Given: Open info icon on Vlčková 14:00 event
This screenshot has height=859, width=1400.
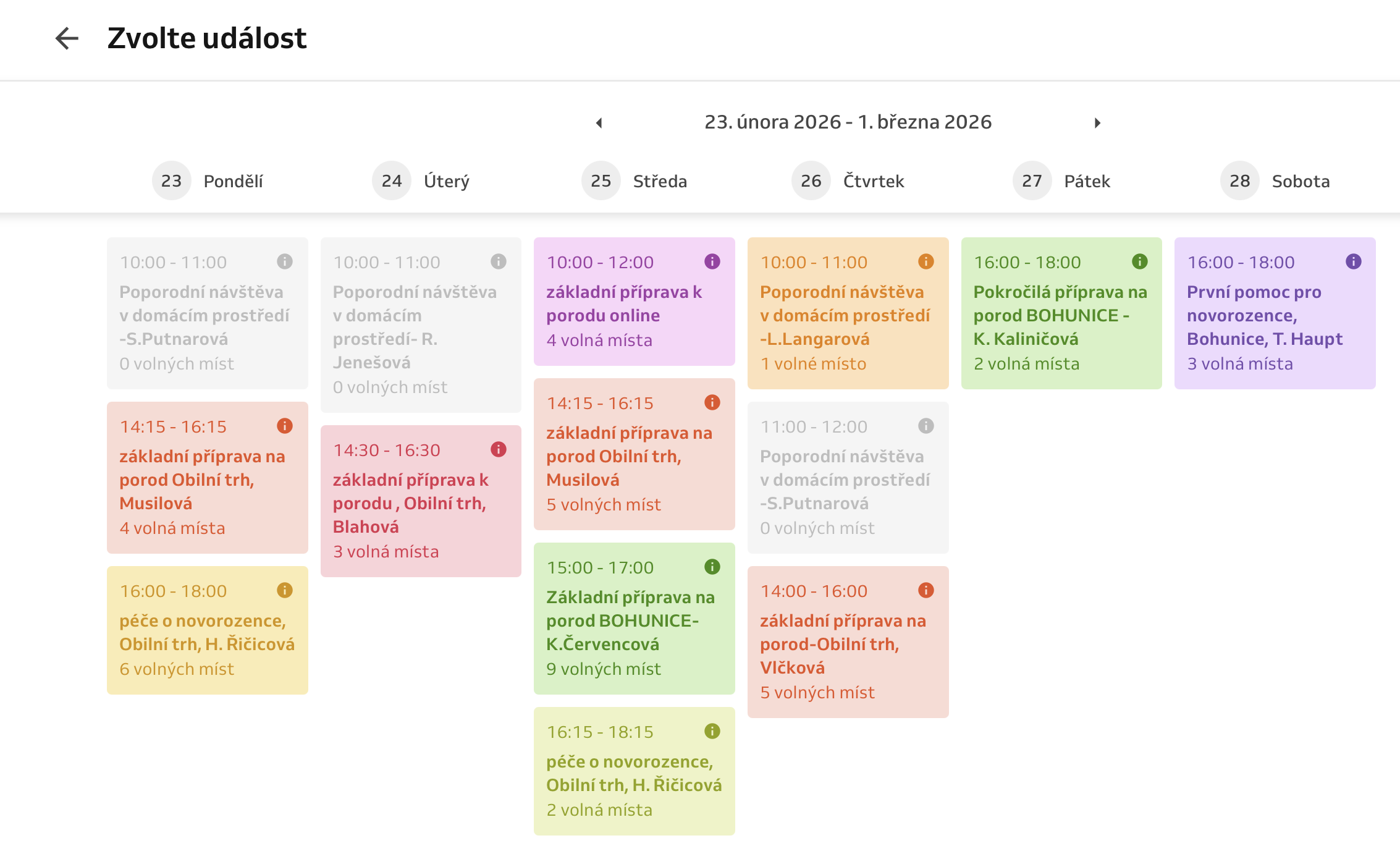Looking at the screenshot, I should (x=926, y=590).
